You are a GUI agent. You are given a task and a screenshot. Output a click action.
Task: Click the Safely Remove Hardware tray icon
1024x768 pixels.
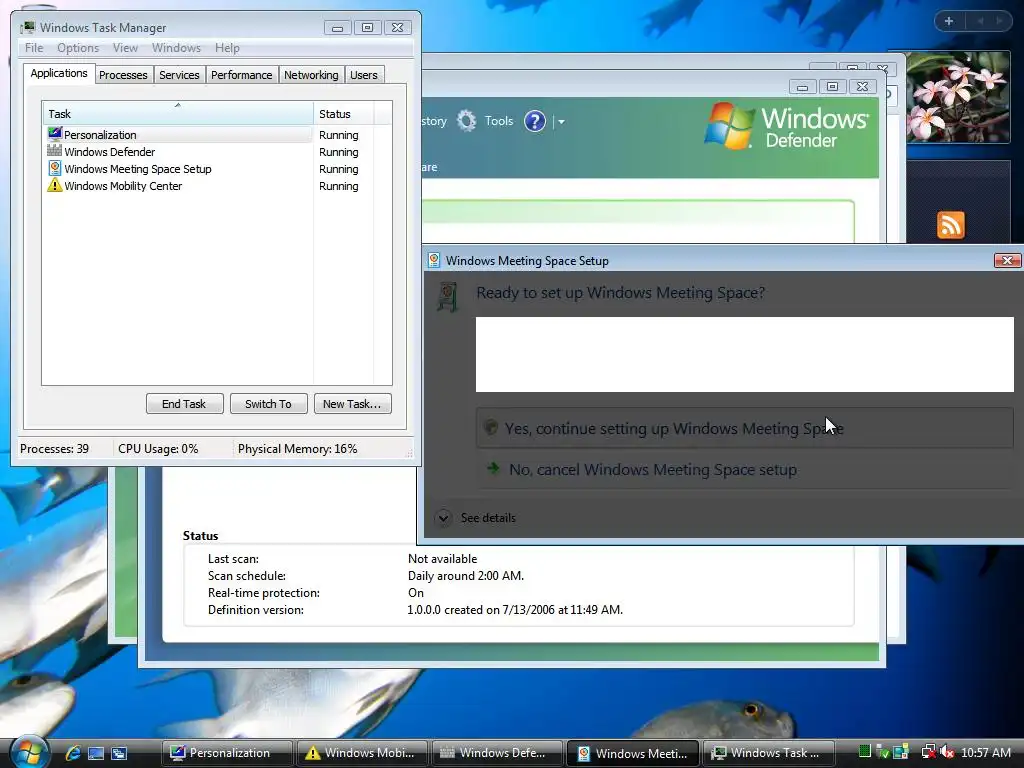click(x=882, y=752)
